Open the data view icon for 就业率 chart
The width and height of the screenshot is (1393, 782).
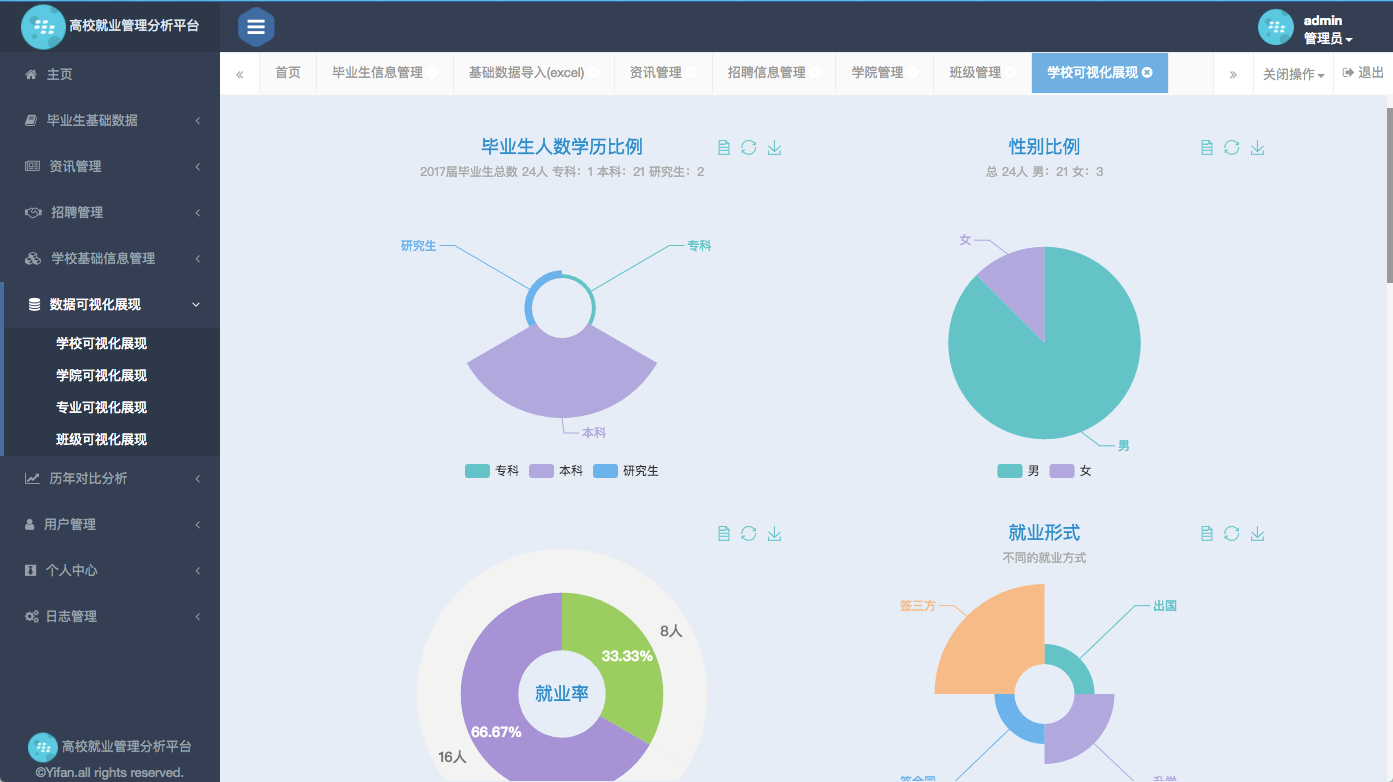[x=724, y=534]
